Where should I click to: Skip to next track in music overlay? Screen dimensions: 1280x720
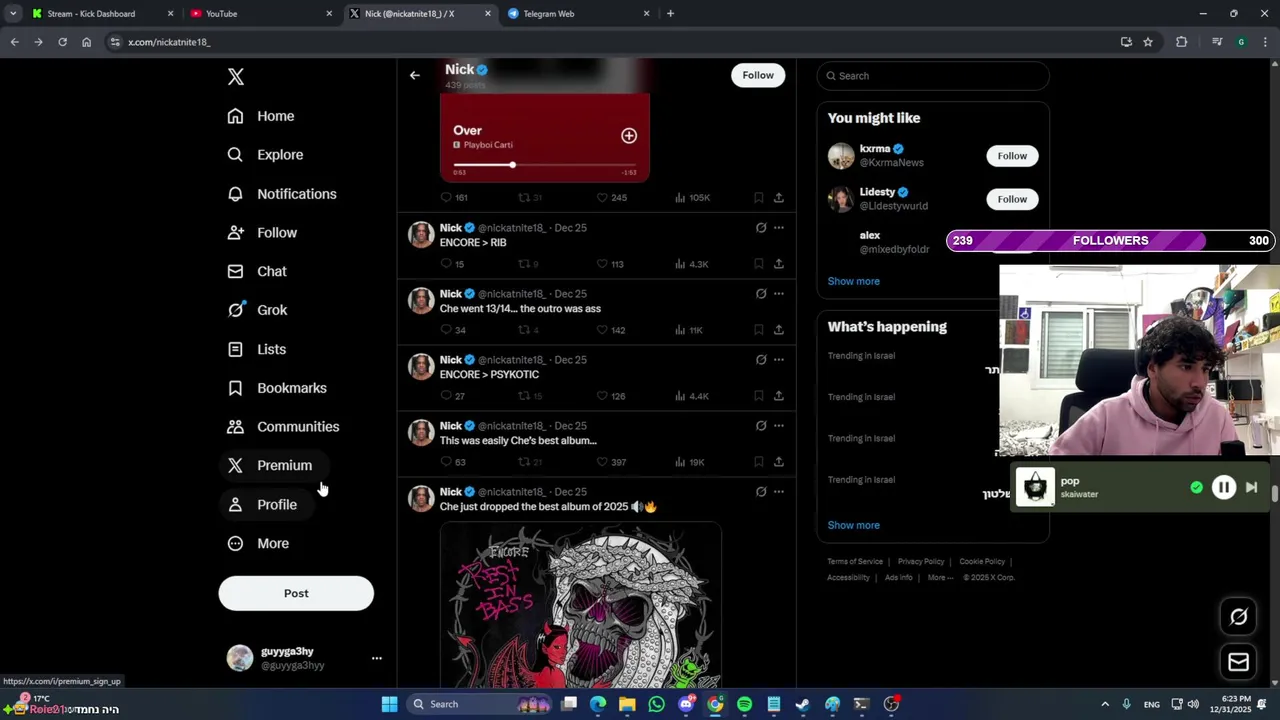1251,488
